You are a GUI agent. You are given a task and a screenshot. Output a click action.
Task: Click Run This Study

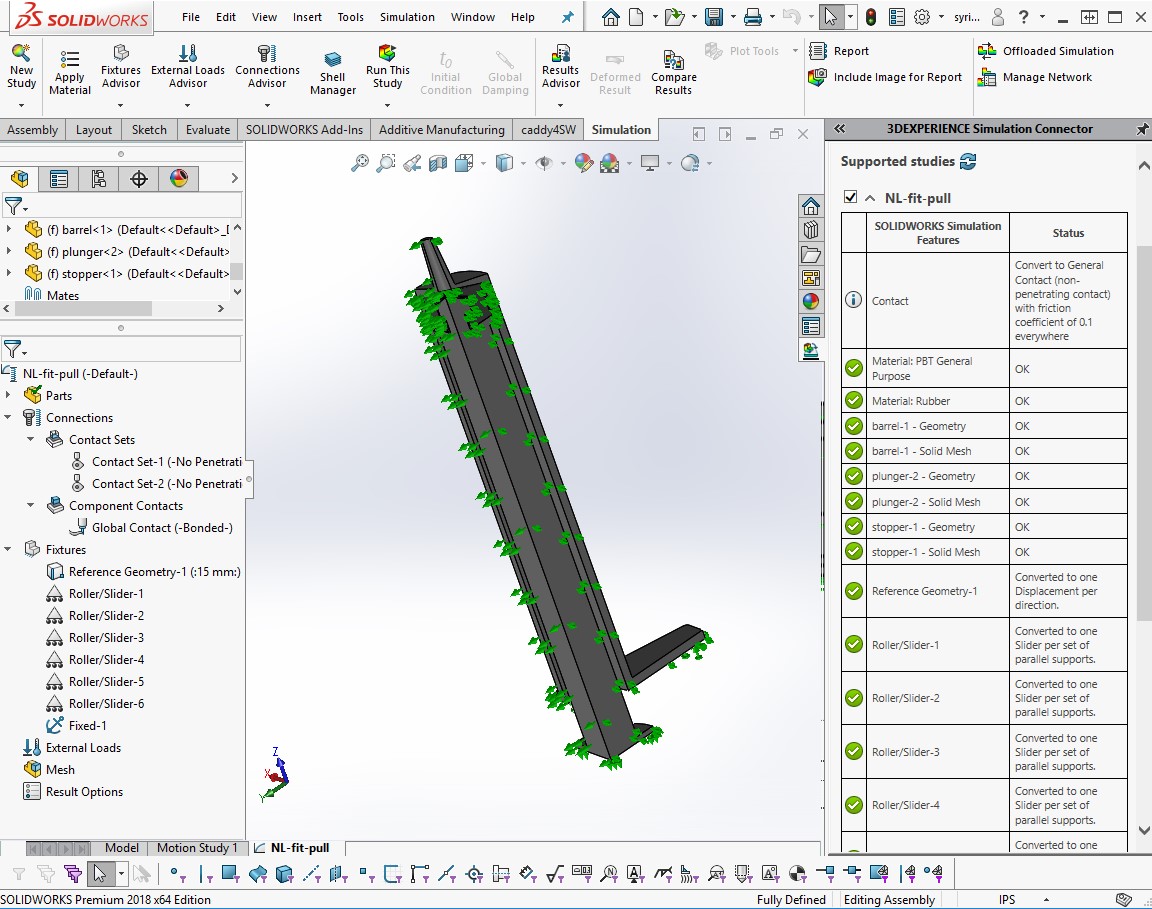(x=387, y=70)
